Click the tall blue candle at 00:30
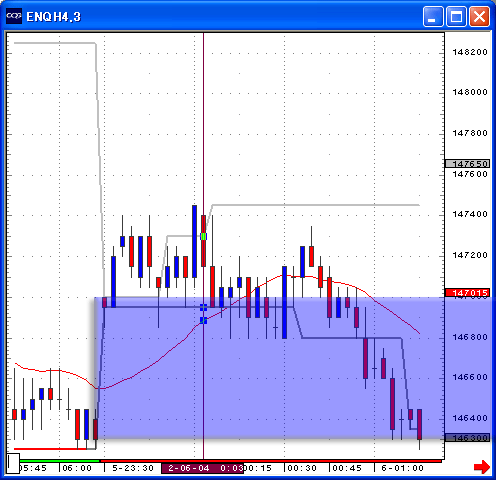This screenshot has height=480, width=496. [x=284, y=302]
